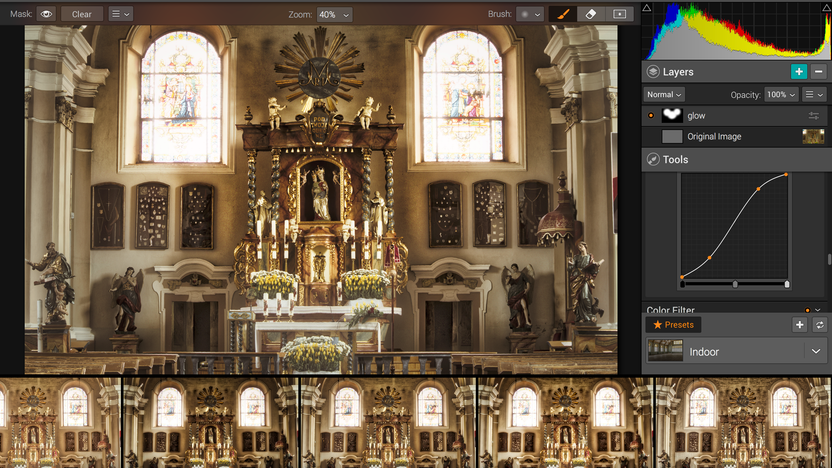Click the Original Image gray mask thumbnail
Screen dimensions: 832x468
click(672, 136)
